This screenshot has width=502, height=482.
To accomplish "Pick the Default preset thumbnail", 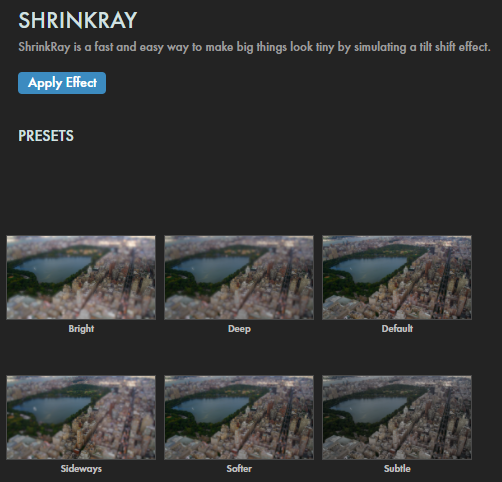I will [397, 277].
